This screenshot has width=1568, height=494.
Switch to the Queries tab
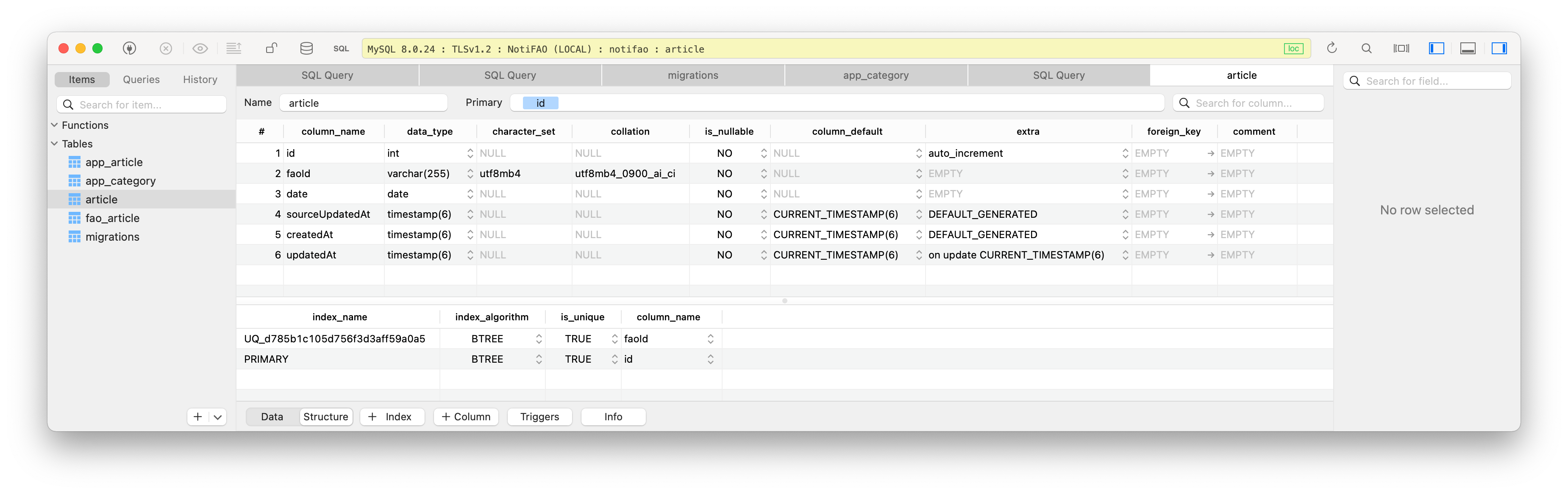coord(141,79)
